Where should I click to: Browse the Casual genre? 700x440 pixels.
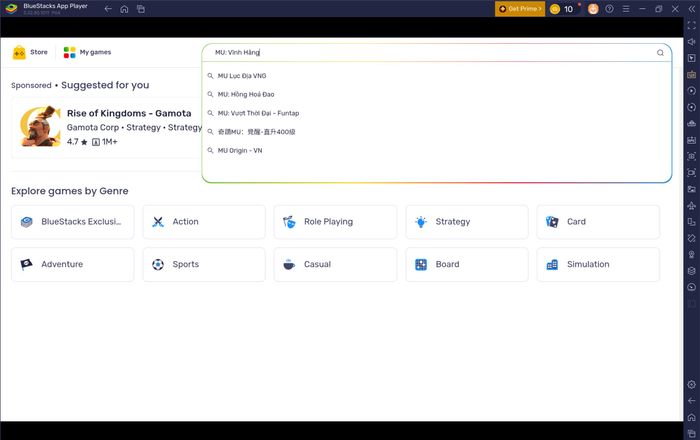[x=335, y=265]
